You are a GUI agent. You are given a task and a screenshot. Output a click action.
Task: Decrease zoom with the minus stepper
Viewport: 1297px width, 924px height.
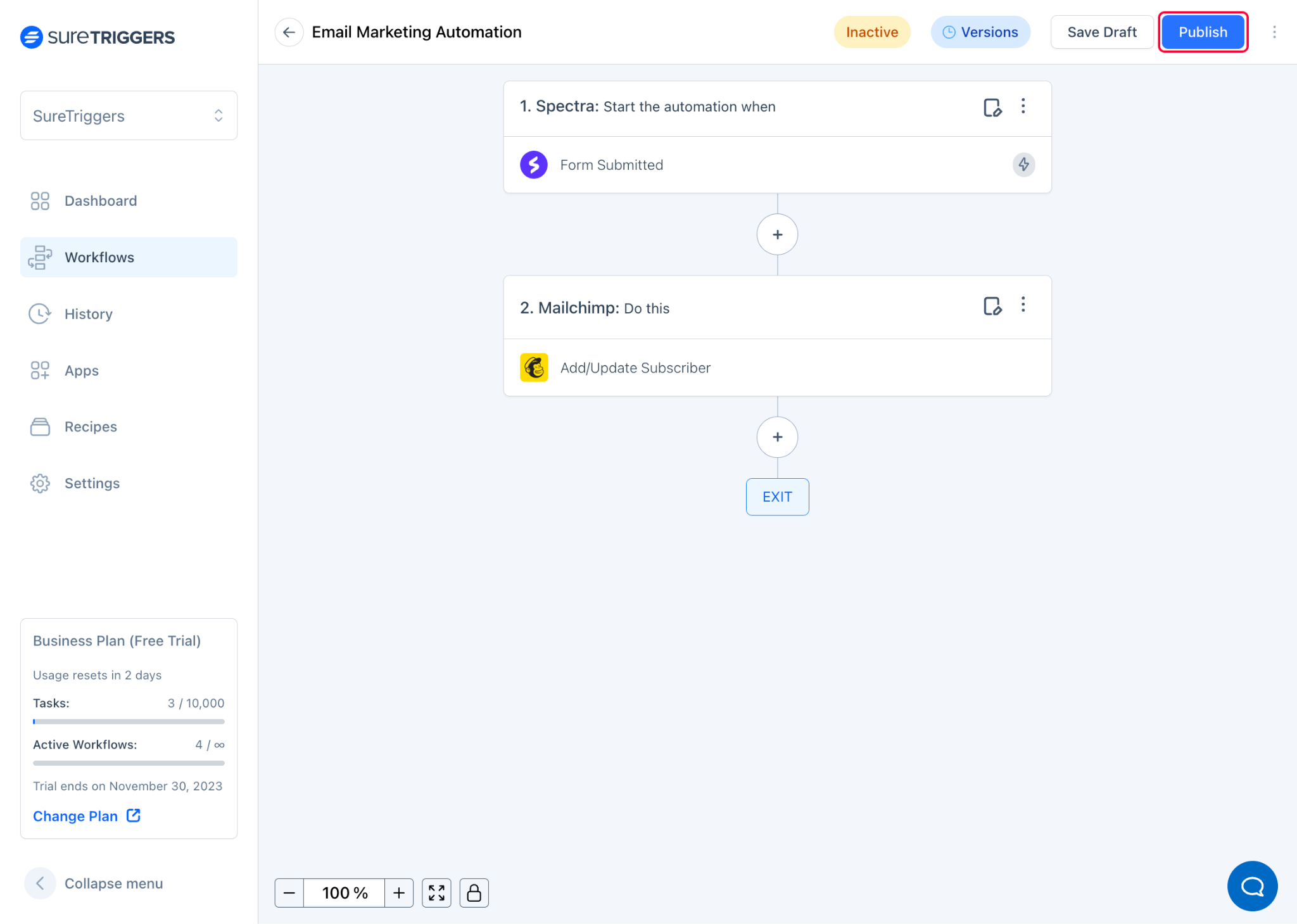point(289,892)
